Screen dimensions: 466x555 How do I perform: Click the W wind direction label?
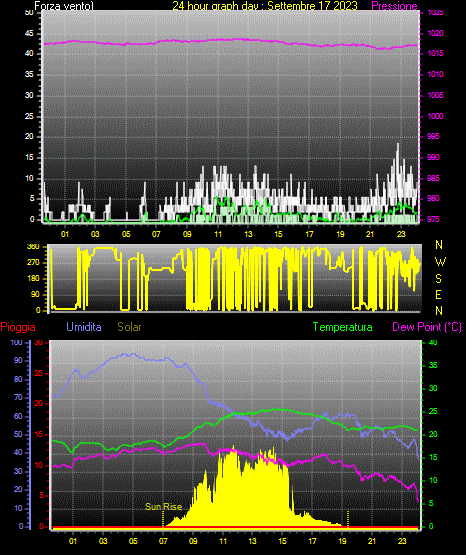440,262
